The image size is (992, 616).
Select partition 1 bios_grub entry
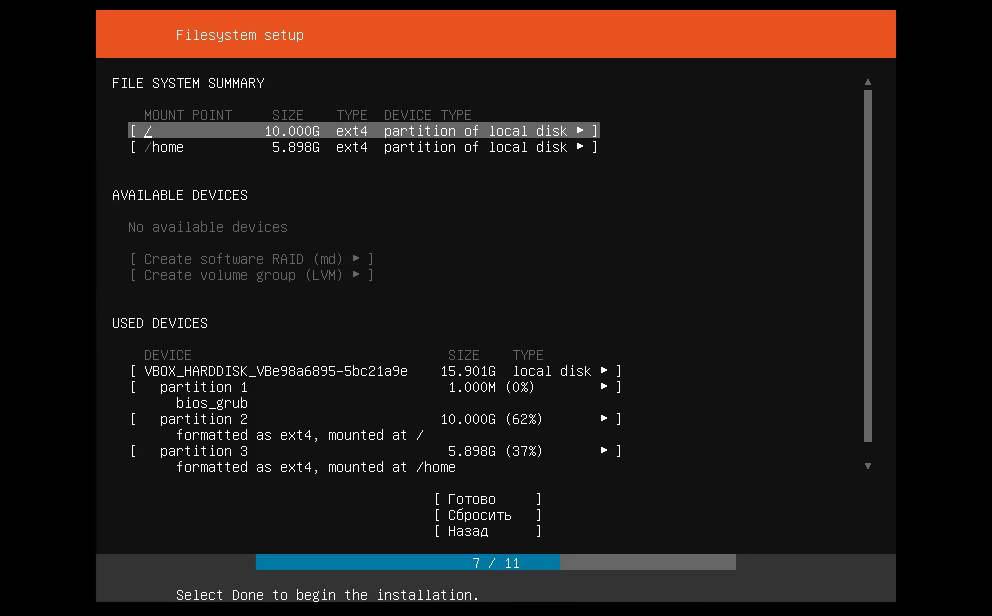375,387
